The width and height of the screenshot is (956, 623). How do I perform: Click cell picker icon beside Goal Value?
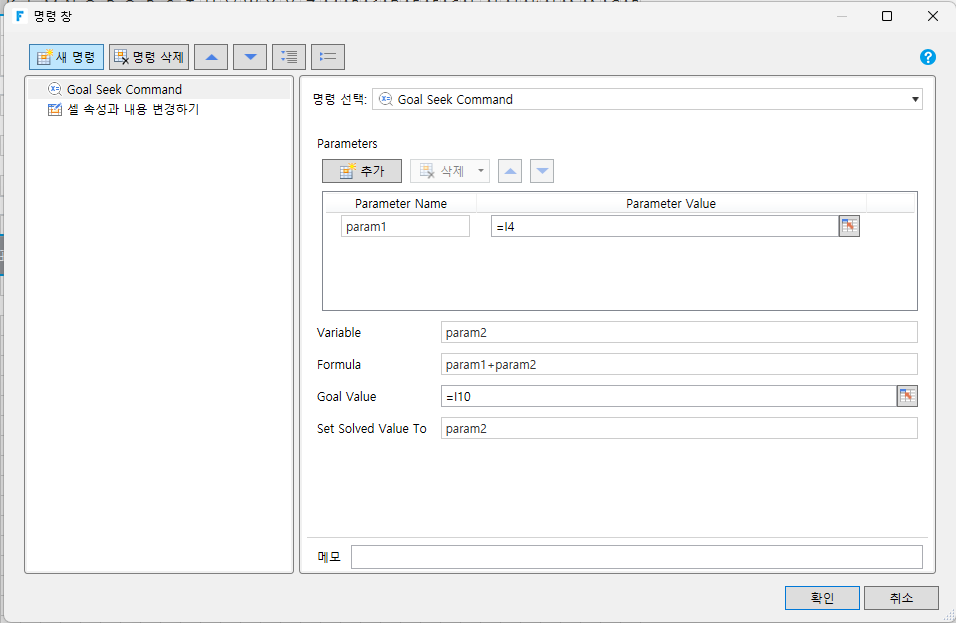[907, 396]
